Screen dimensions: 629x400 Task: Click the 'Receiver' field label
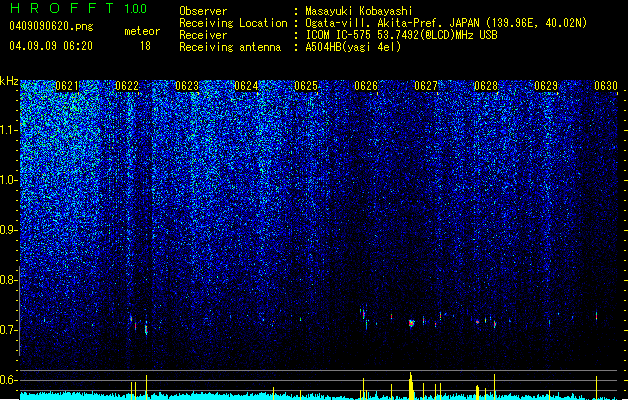click(203, 35)
